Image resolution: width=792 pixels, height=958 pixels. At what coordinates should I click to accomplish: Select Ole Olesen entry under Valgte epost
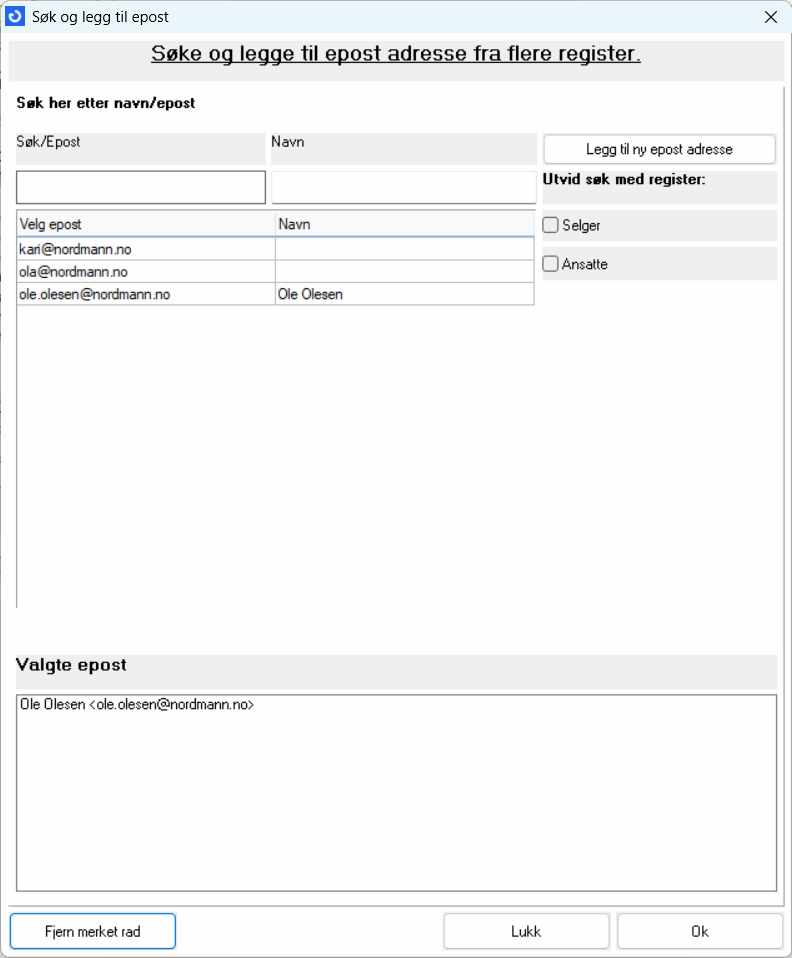(137, 705)
